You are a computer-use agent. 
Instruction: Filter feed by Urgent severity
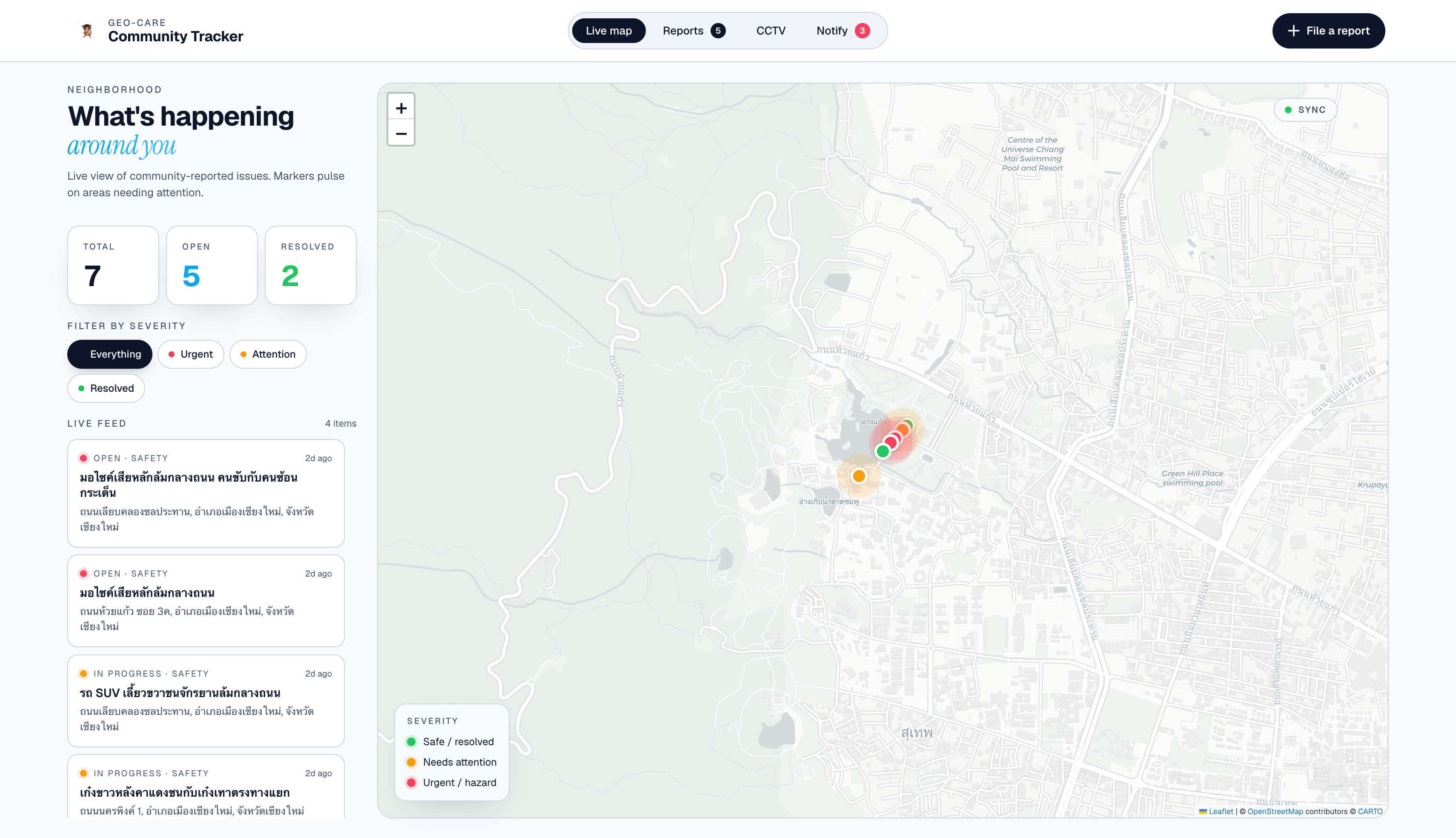tap(191, 355)
